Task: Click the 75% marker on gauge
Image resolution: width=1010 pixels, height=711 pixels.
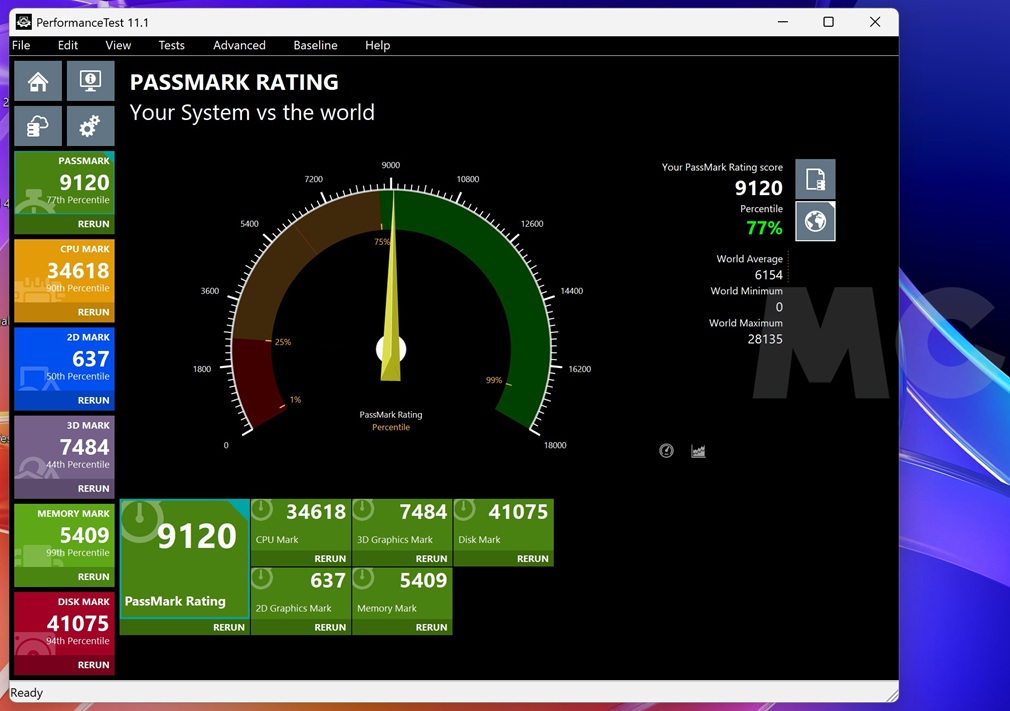Action: pyautogui.click(x=382, y=242)
